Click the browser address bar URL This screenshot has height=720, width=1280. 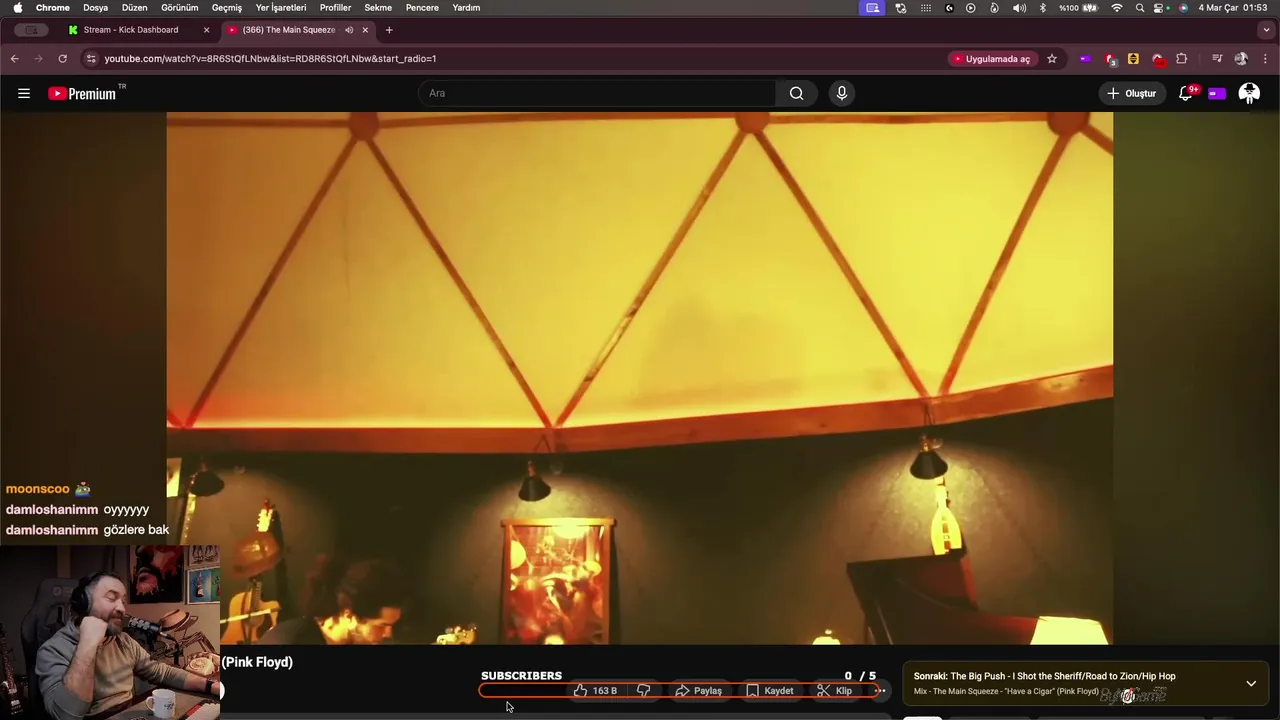click(270, 59)
